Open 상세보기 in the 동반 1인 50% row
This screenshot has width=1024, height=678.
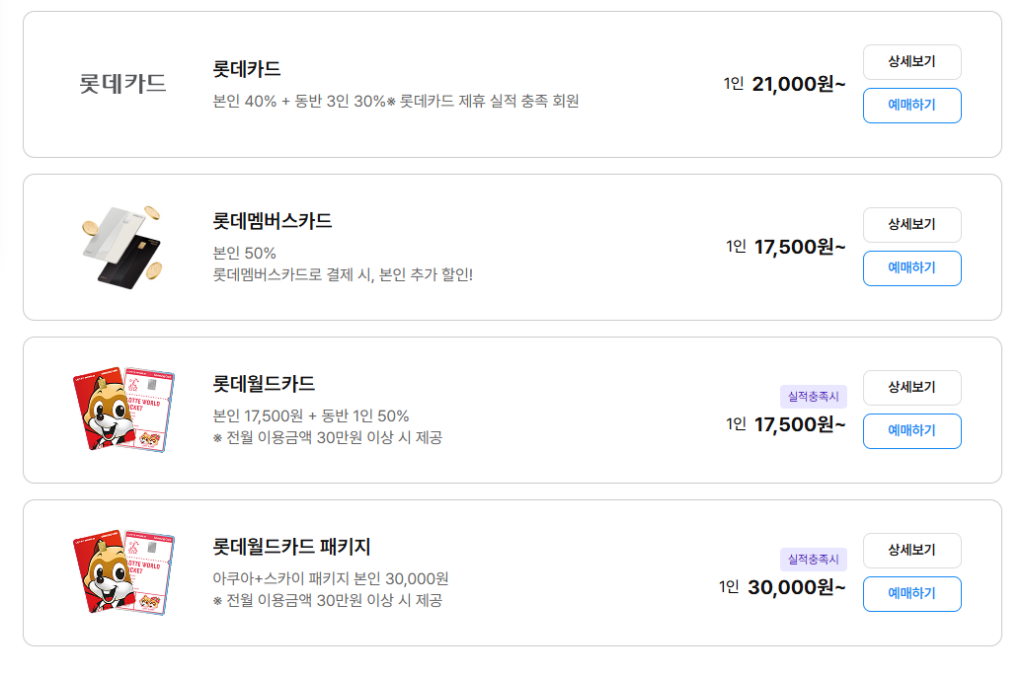(911, 387)
